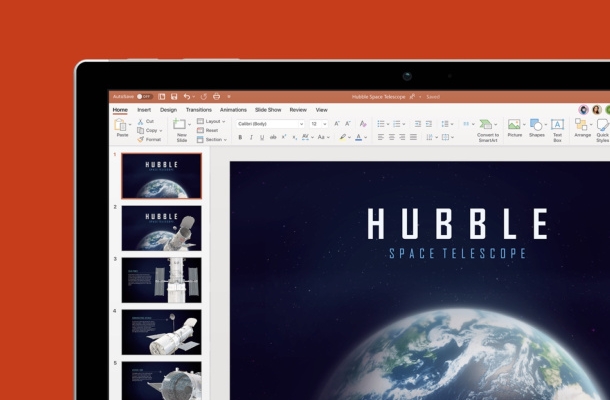The height and width of the screenshot is (400, 610).
Task: Toggle the AutoSave switch
Action: 144,96
